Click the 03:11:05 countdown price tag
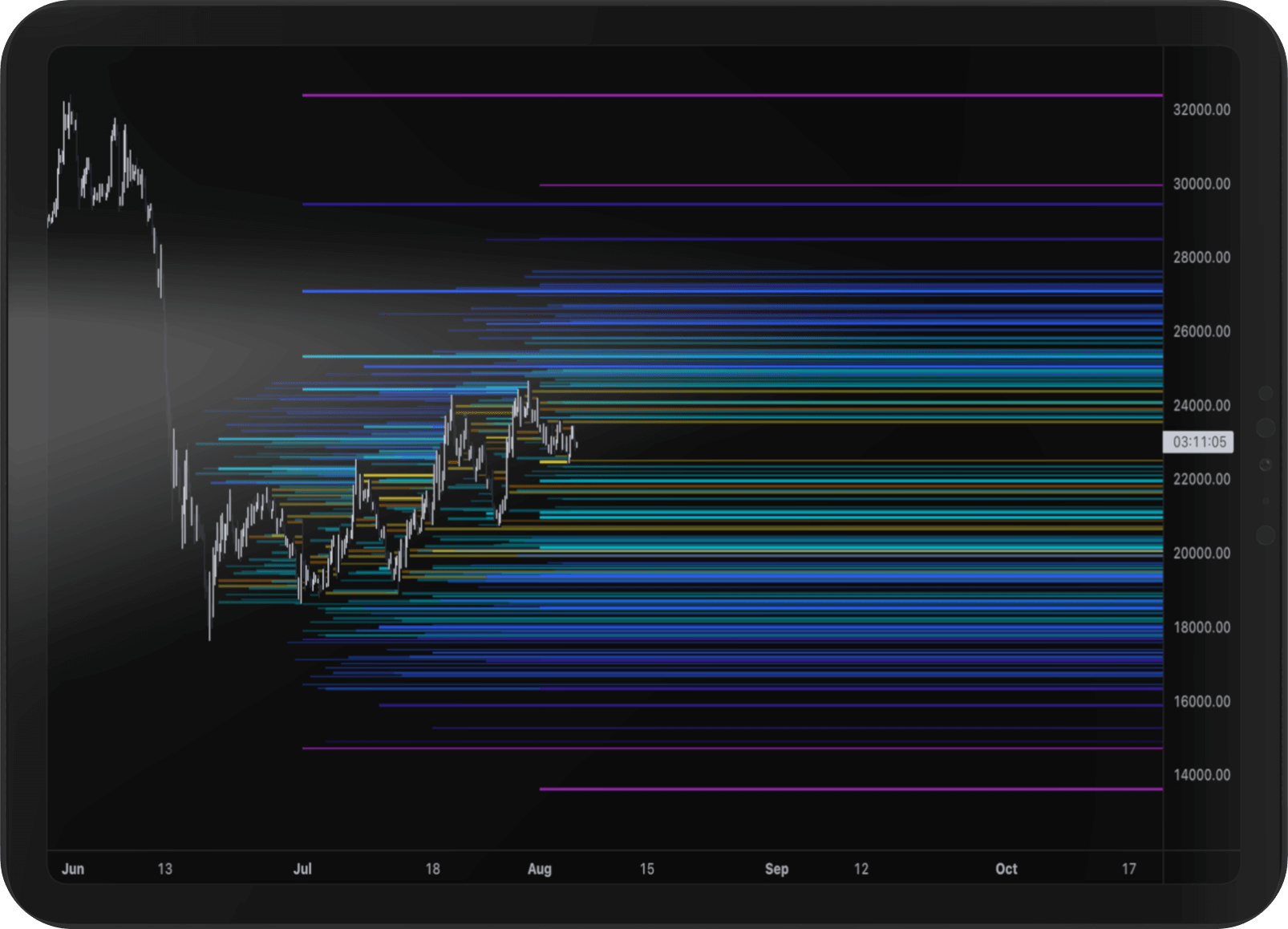Screen dimensions: 1288x929 [1199, 442]
